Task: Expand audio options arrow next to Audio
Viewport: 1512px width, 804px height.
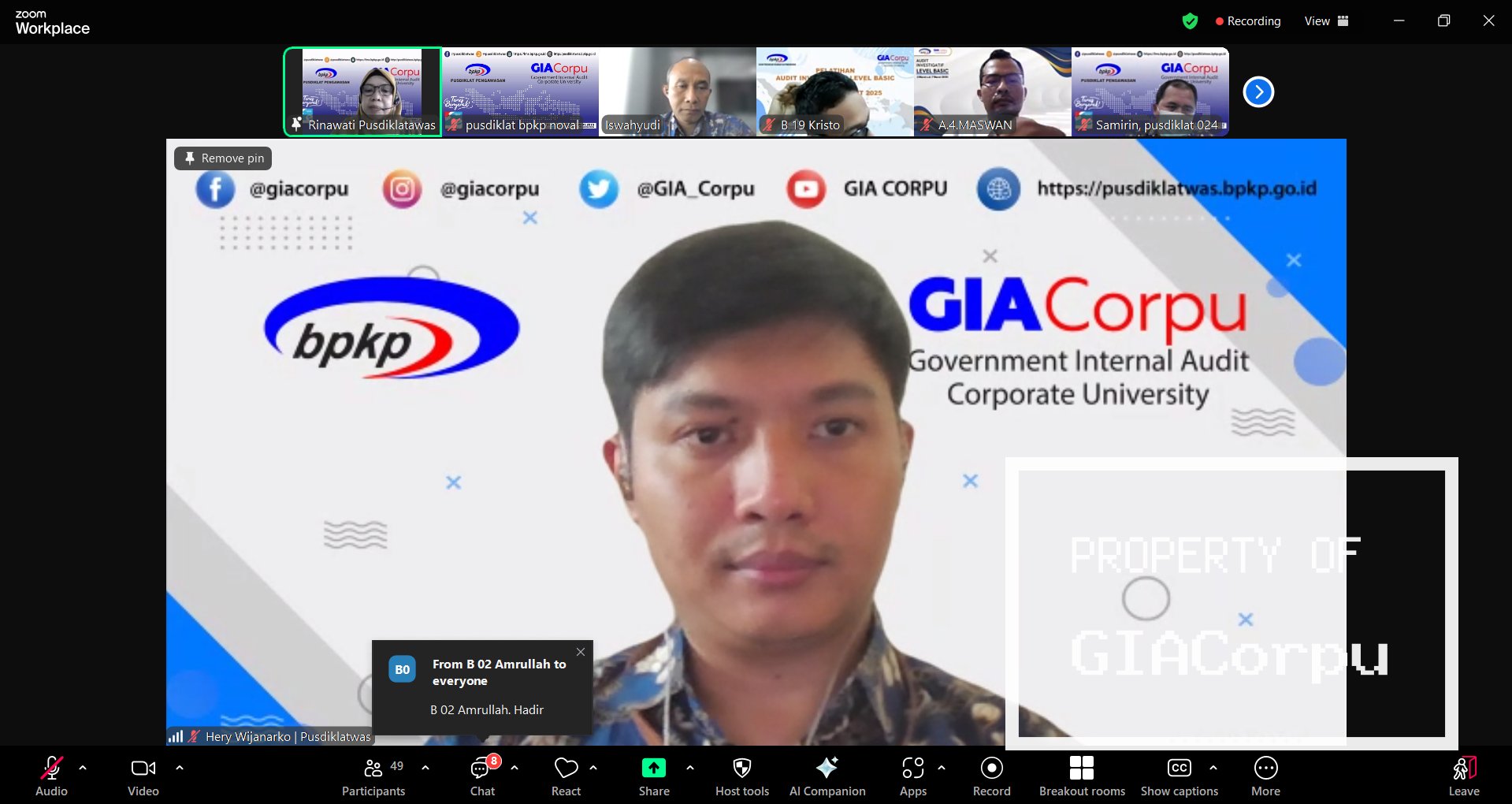Action: tap(83, 767)
